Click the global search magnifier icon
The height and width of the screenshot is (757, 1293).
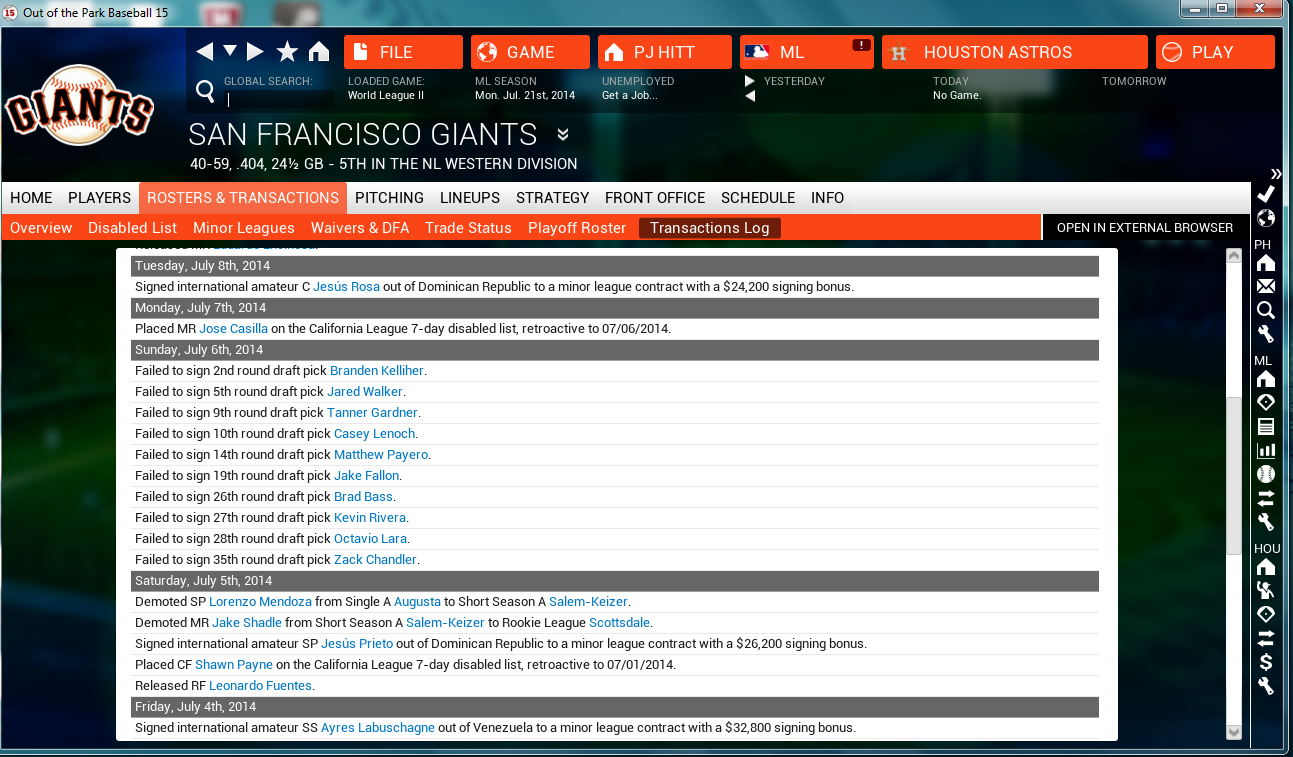[205, 93]
